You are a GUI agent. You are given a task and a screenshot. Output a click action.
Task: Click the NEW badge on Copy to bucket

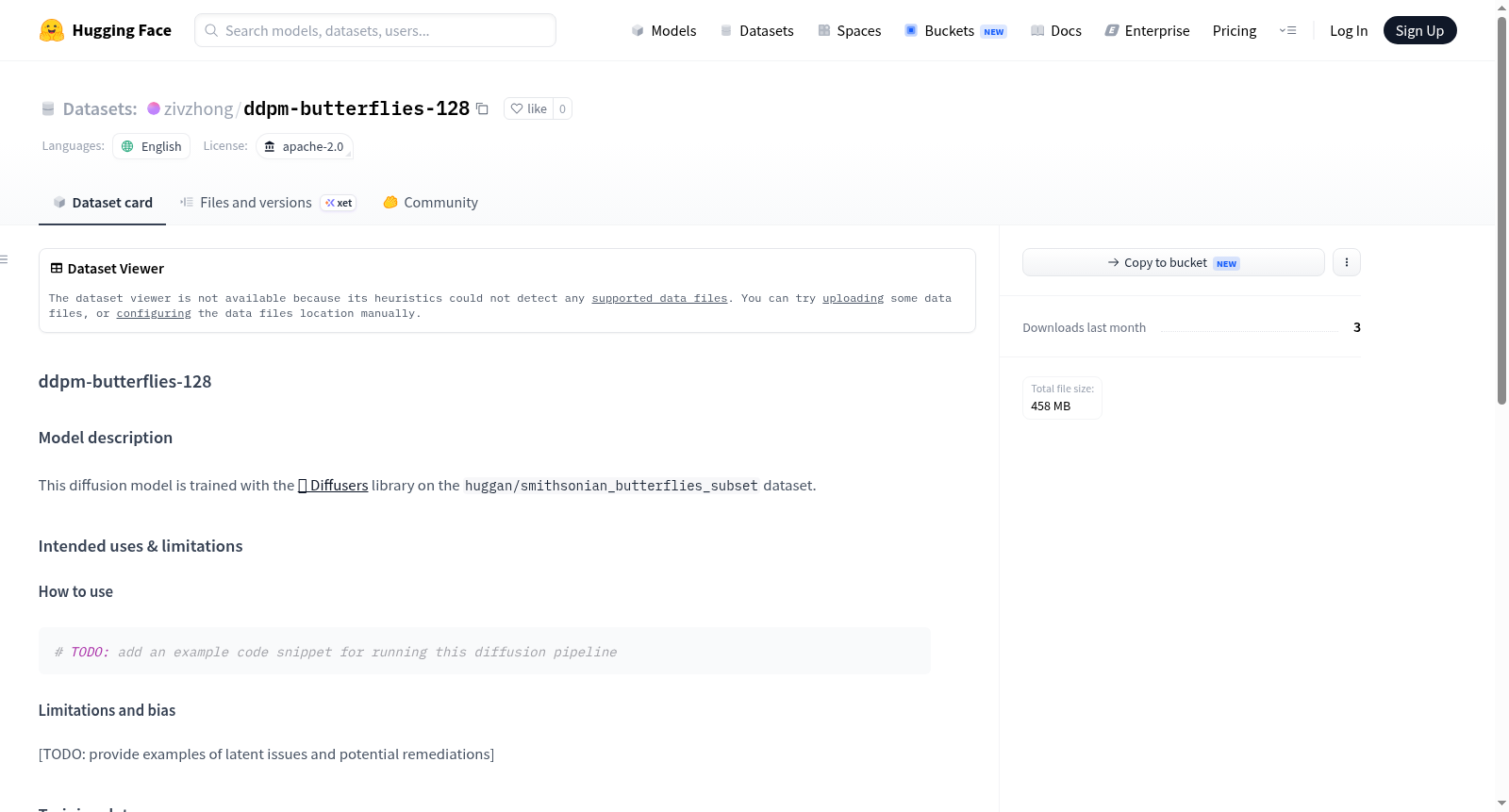pos(1226,264)
